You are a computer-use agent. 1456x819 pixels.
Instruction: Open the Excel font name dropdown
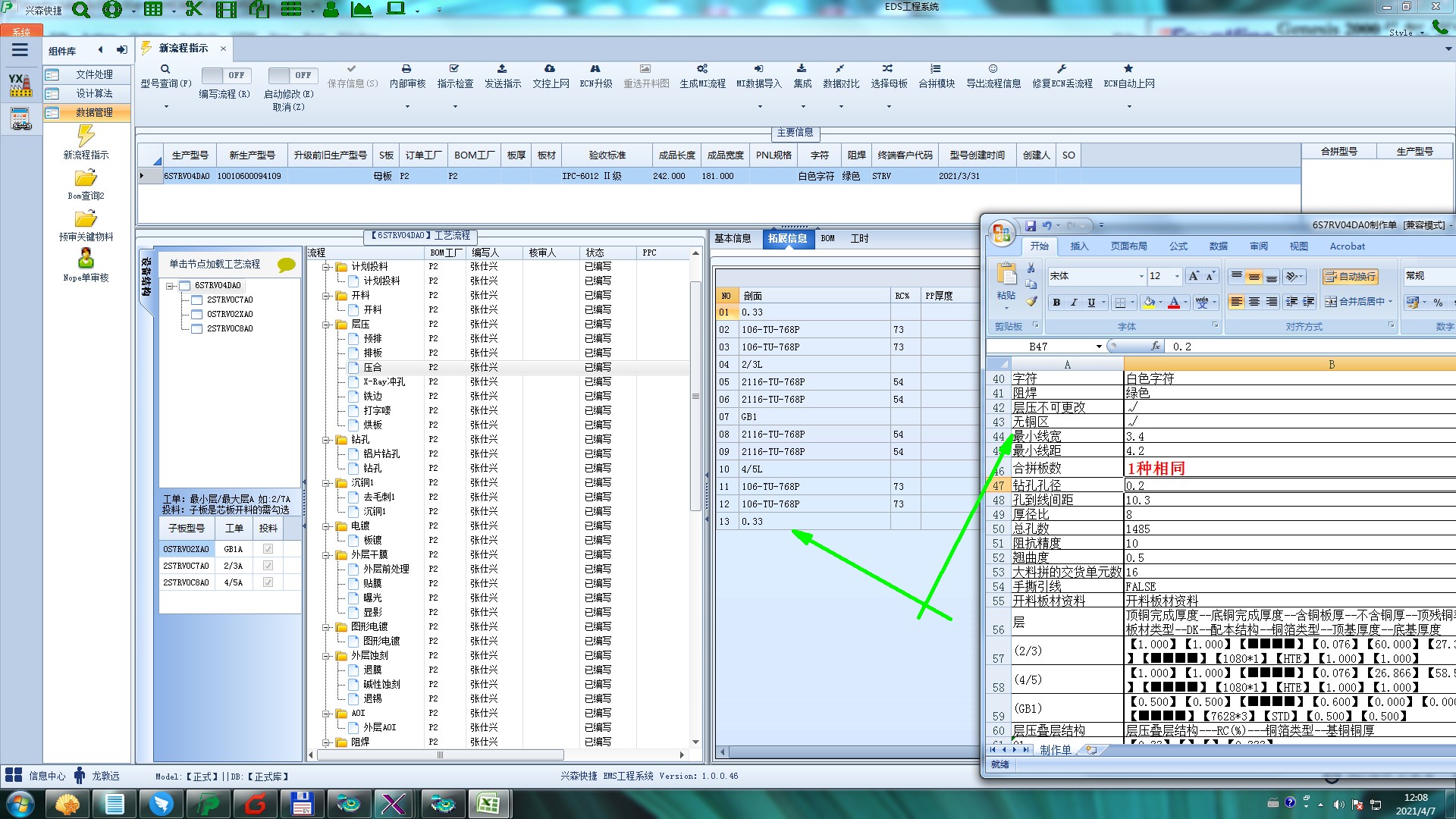[x=1141, y=277]
